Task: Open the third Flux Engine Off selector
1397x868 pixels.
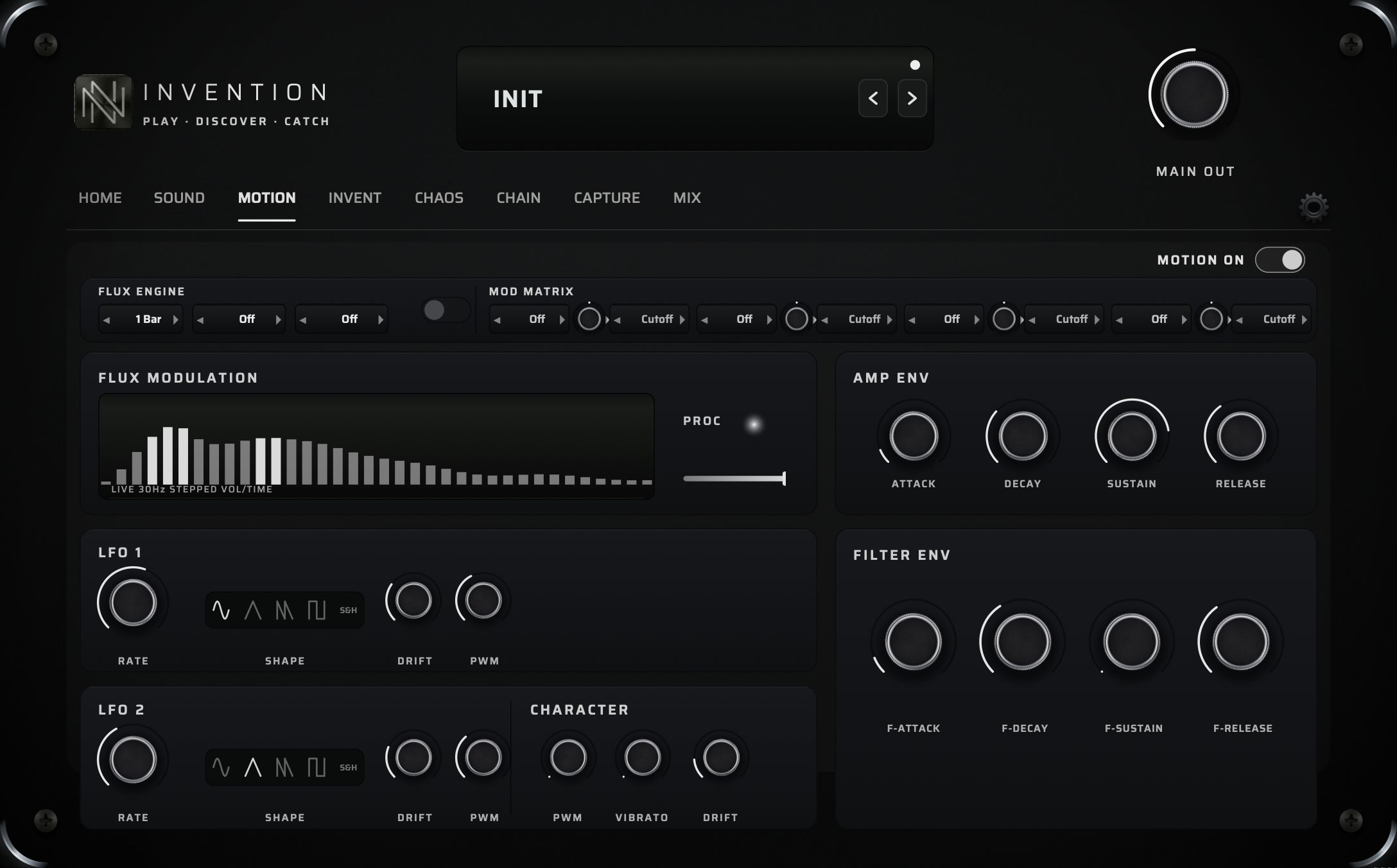Action: click(342, 319)
